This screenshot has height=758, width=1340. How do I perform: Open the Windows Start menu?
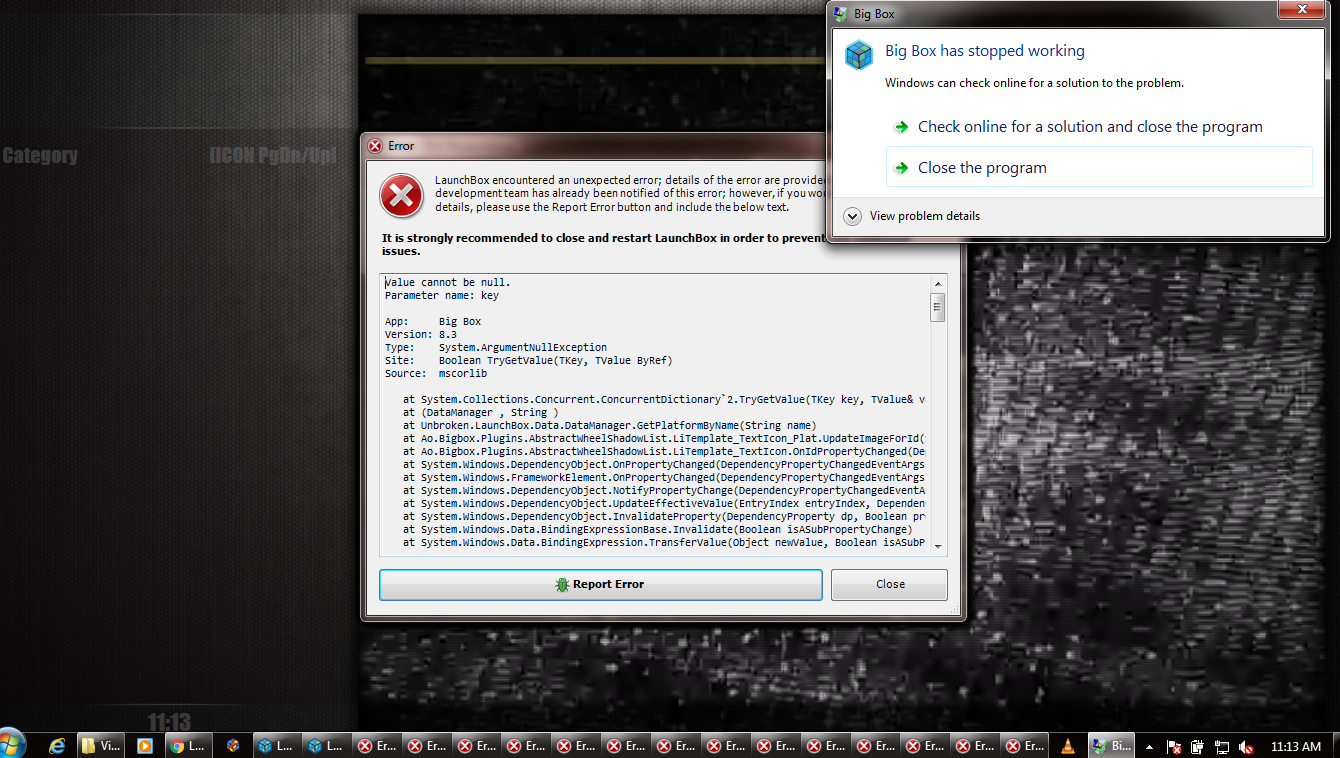13,745
